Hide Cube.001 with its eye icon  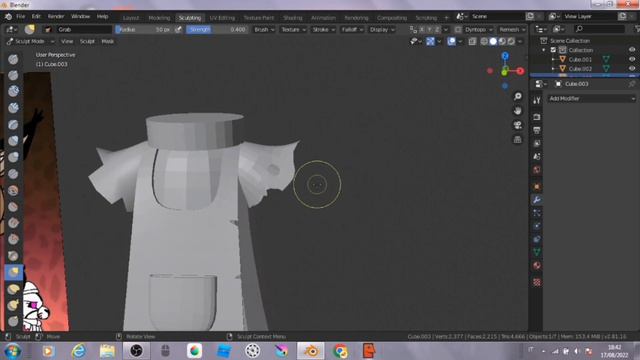(632, 59)
